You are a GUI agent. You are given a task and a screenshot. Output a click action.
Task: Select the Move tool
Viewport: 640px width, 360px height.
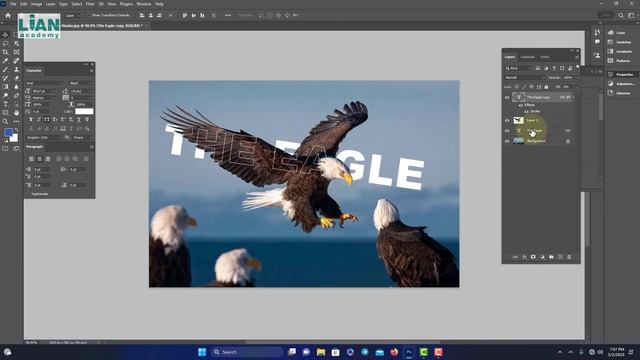pyautogui.click(x=5, y=35)
